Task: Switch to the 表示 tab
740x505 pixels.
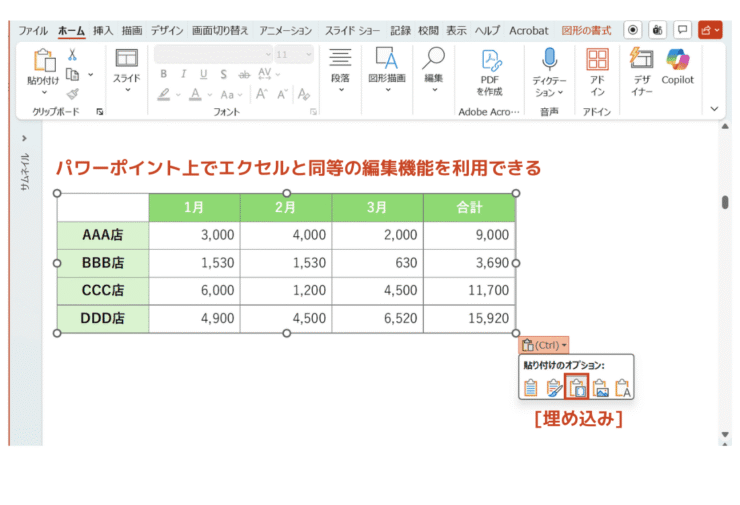Action: click(456, 31)
